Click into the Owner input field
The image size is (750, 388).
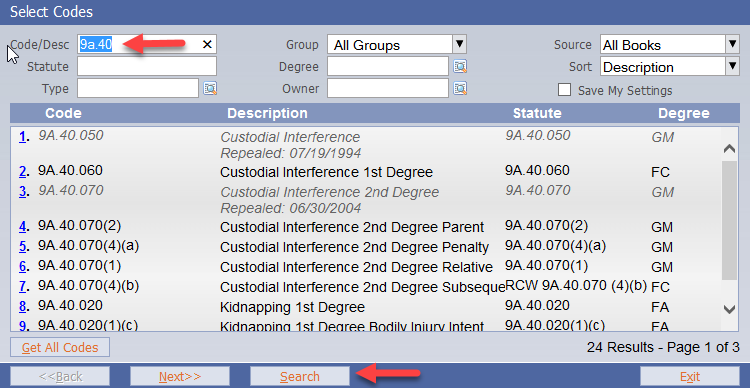point(388,88)
